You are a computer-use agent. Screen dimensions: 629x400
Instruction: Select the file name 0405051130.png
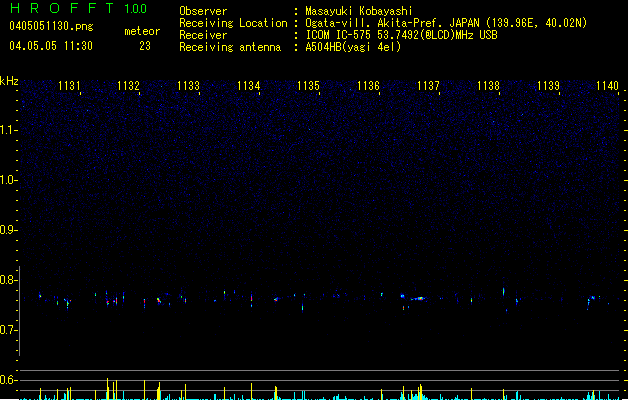tap(51, 26)
